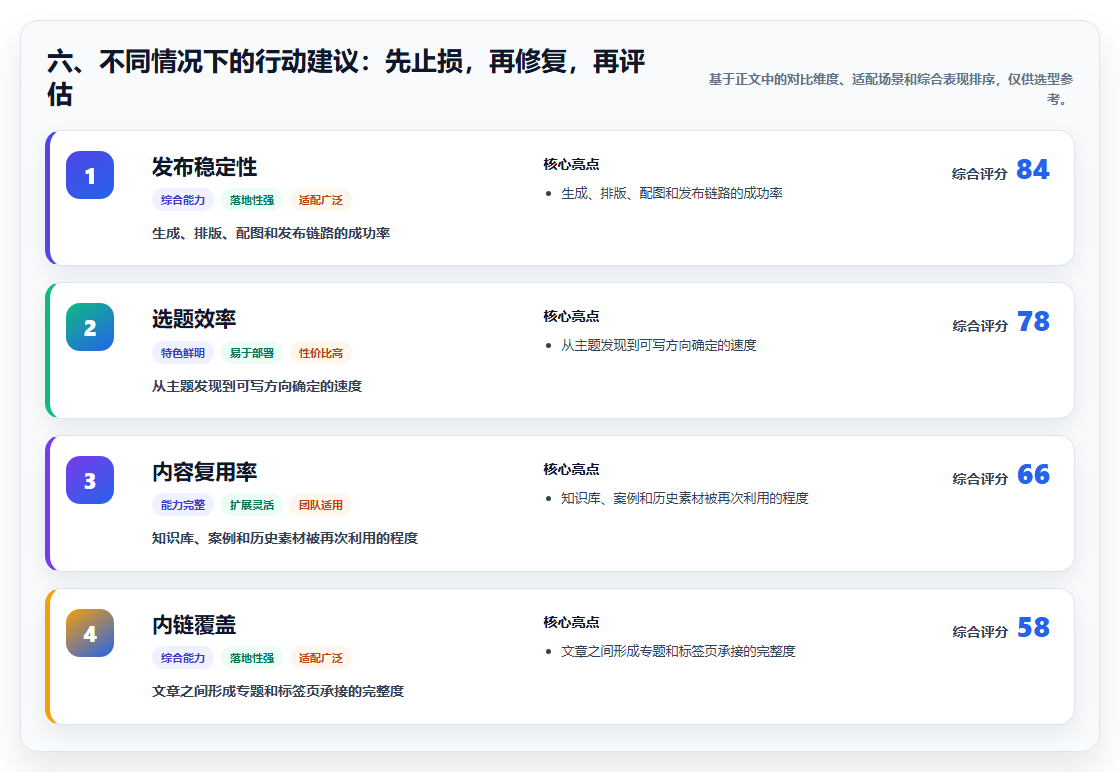Select the 选题效率 card title
The image size is (1120, 772).
click(194, 319)
